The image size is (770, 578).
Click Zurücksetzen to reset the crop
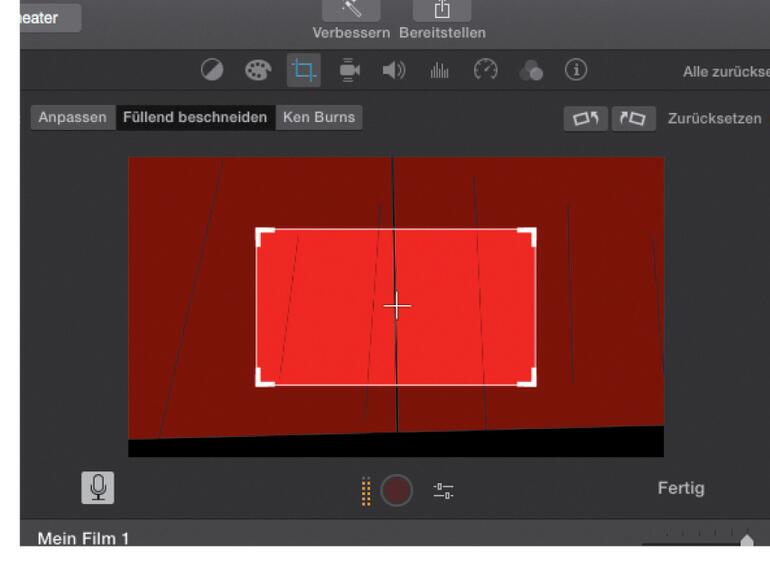[x=715, y=118]
